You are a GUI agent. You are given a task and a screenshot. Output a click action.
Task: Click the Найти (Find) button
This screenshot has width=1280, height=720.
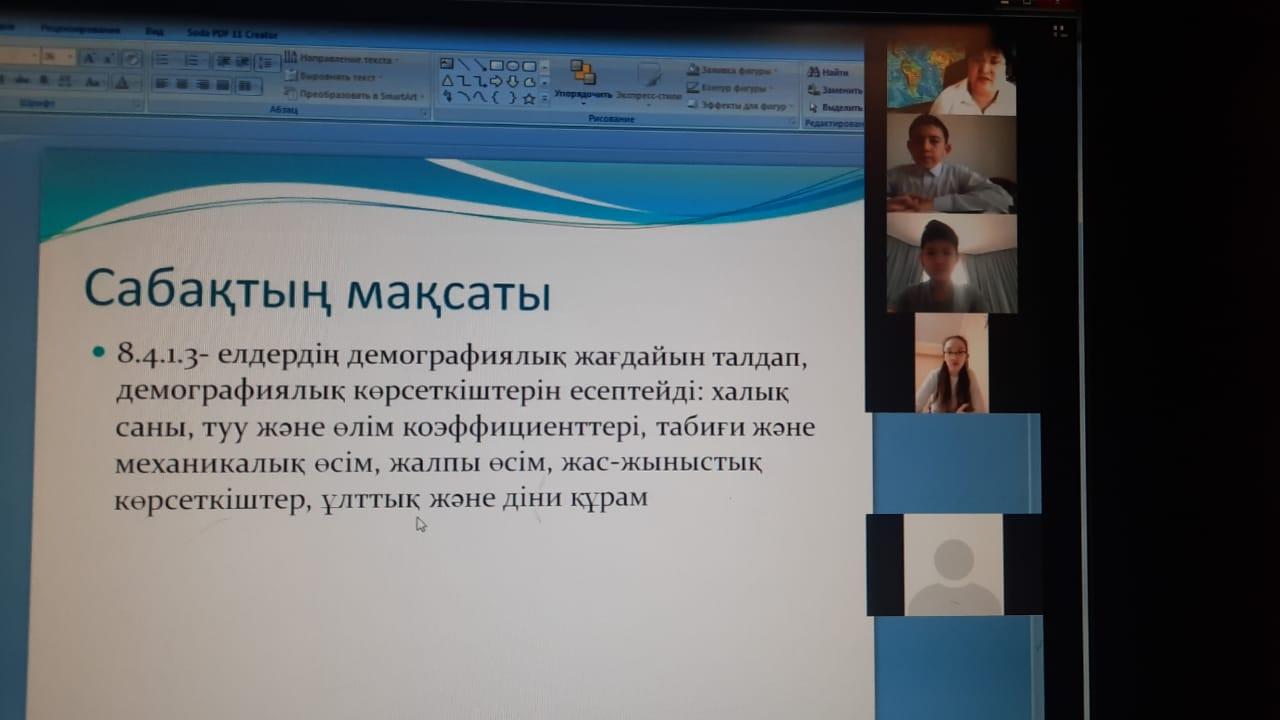click(x=834, y=72)
